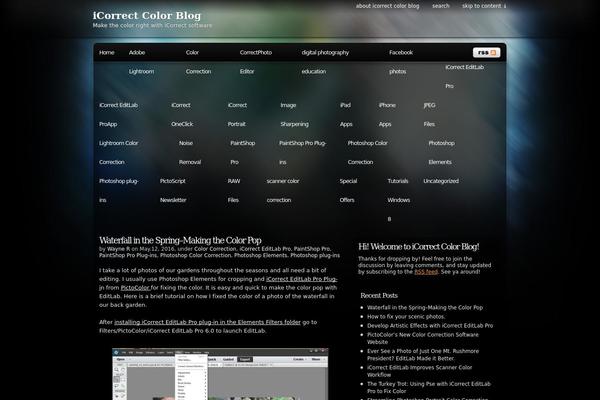
Task: Open recent post 'iCorrect EditLab Improves Scanner Color Workflow'
Action: [419, 371]
